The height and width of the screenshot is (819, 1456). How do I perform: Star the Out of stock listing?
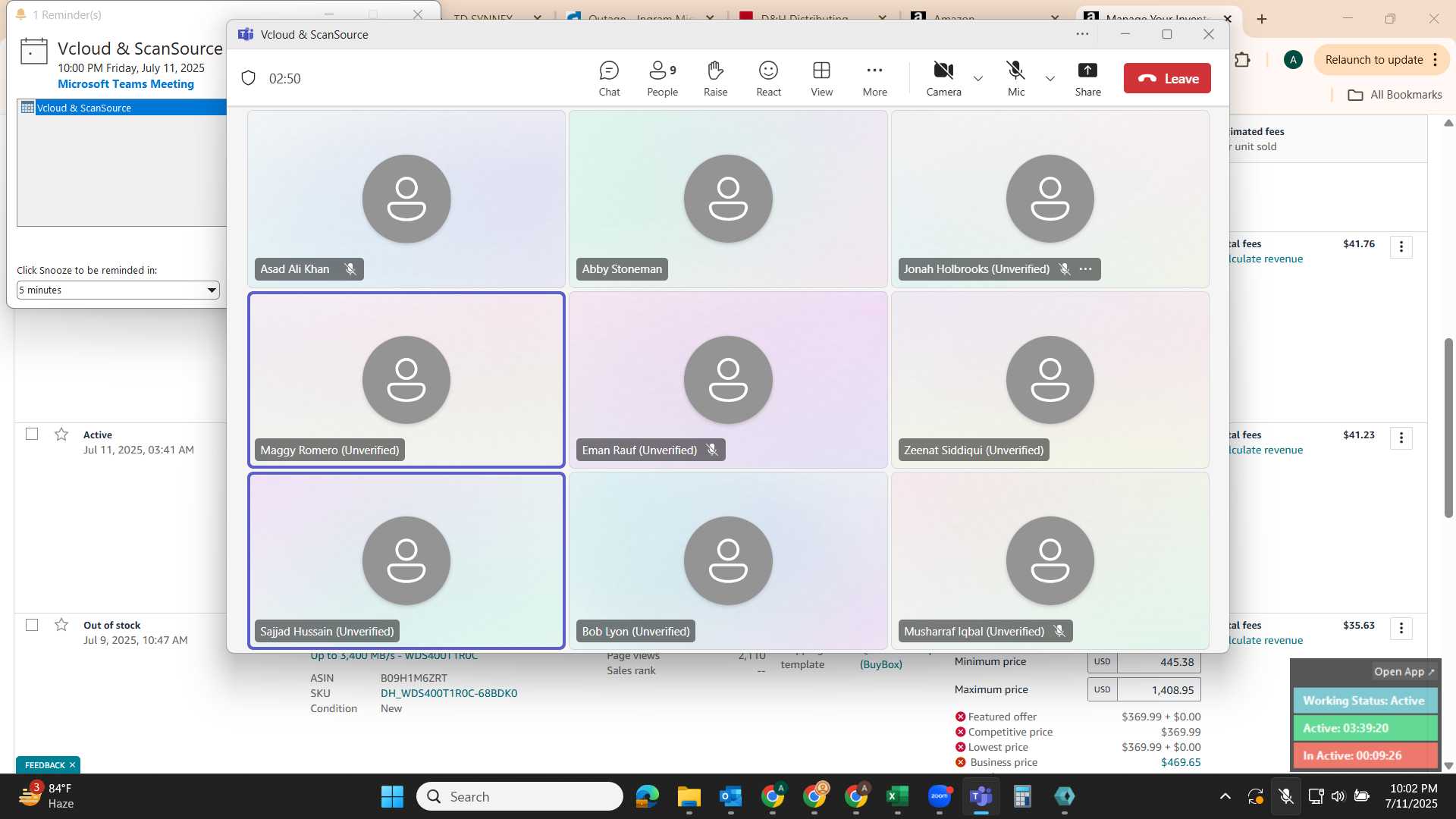61,625
